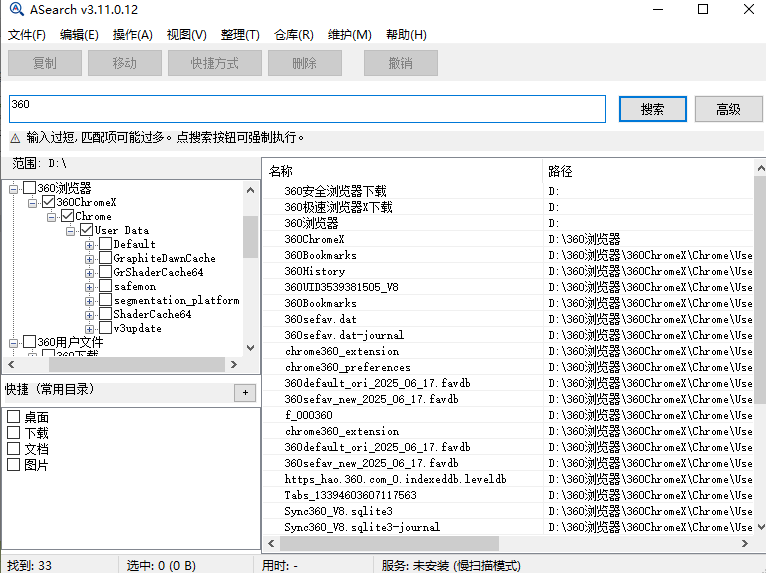This screenshot has height=573, width=766.
Task: Check the Default folder checkbox
Action: [106, 244]
